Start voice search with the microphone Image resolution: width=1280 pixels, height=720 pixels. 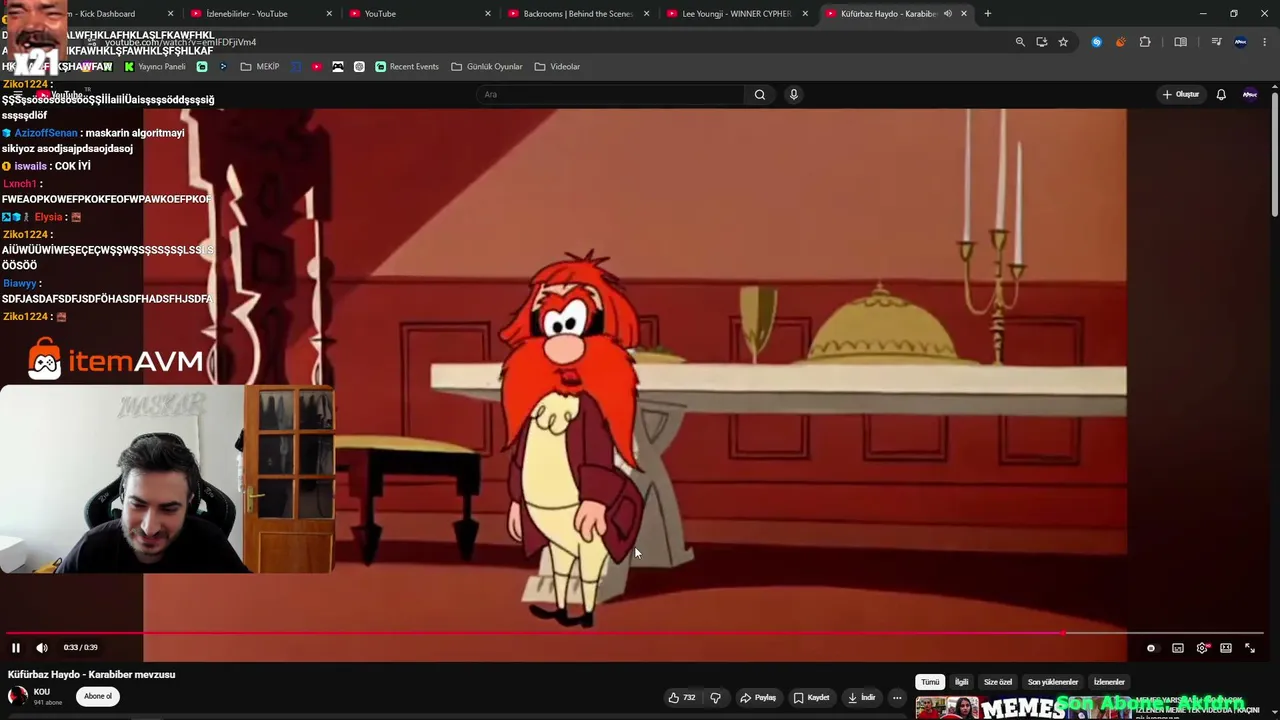click(794, 95)
